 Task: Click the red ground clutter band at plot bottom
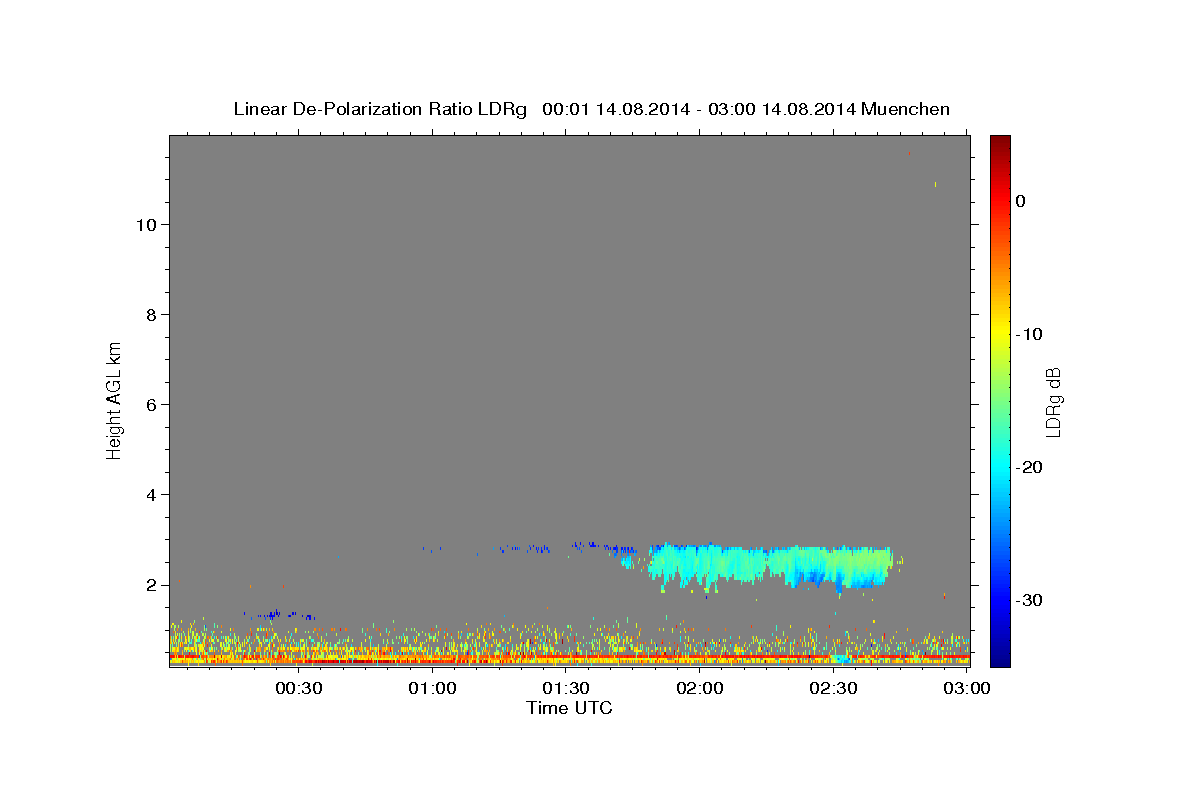569,659
